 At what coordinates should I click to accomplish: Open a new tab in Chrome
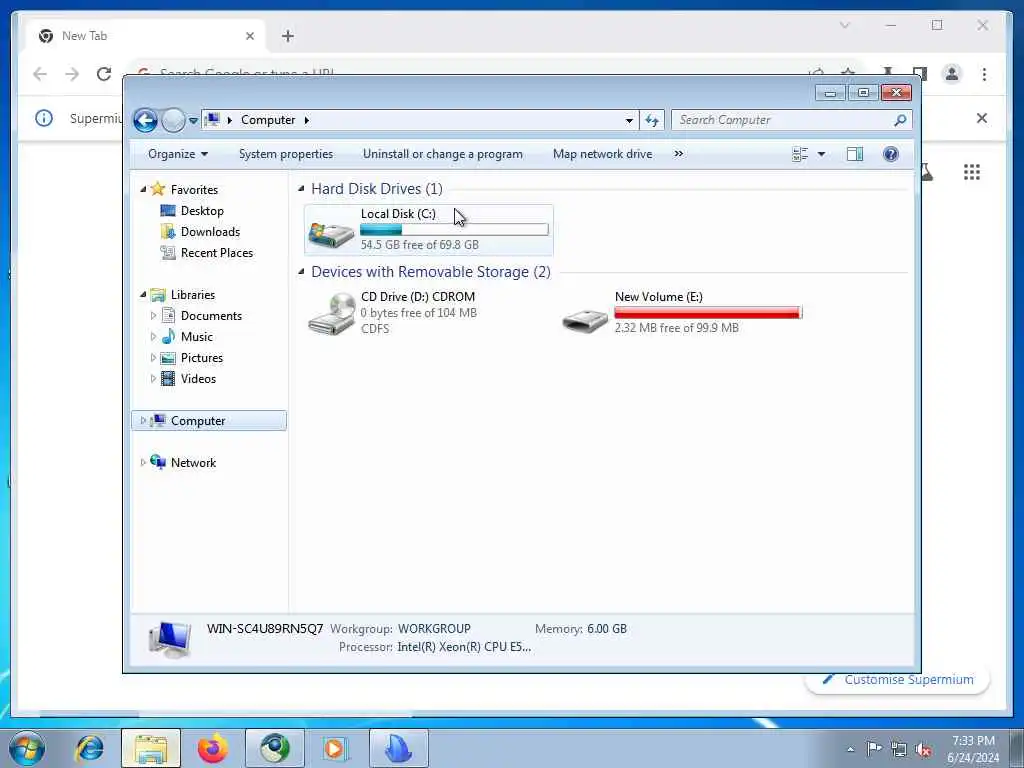tap(287, 36)
